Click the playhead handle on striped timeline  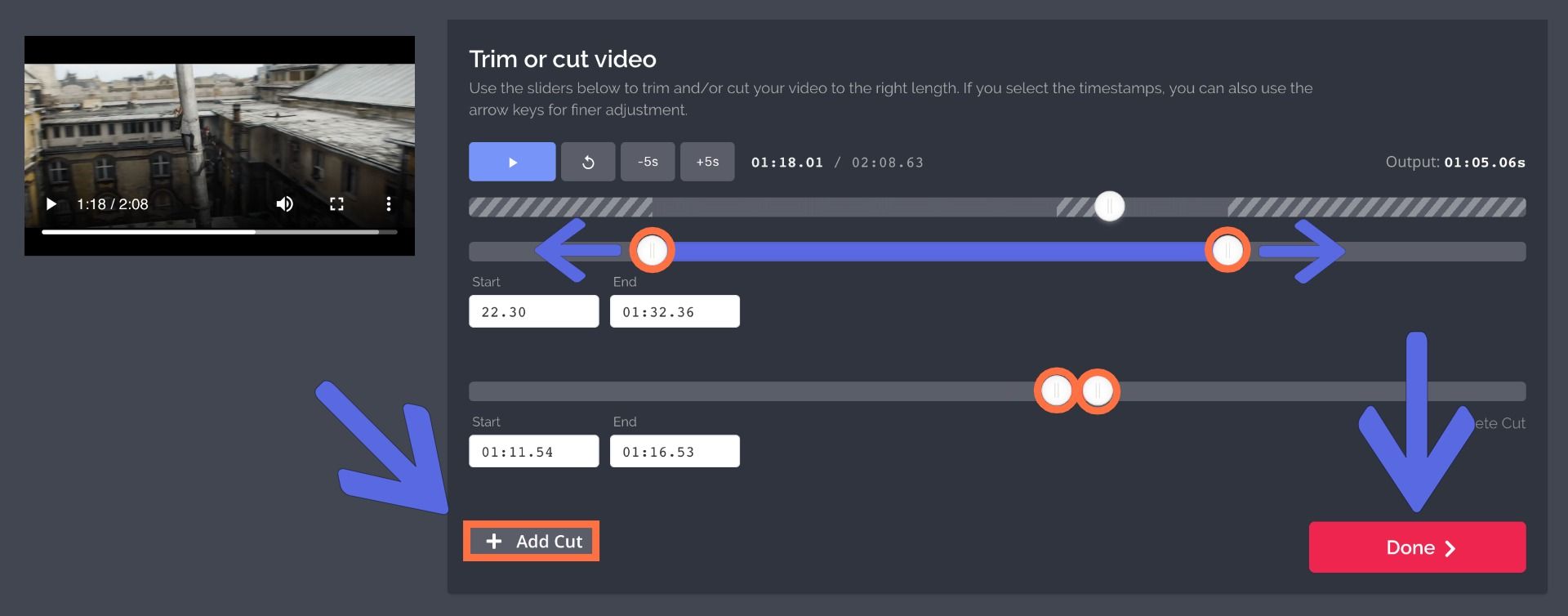(x=1109, y=207)
